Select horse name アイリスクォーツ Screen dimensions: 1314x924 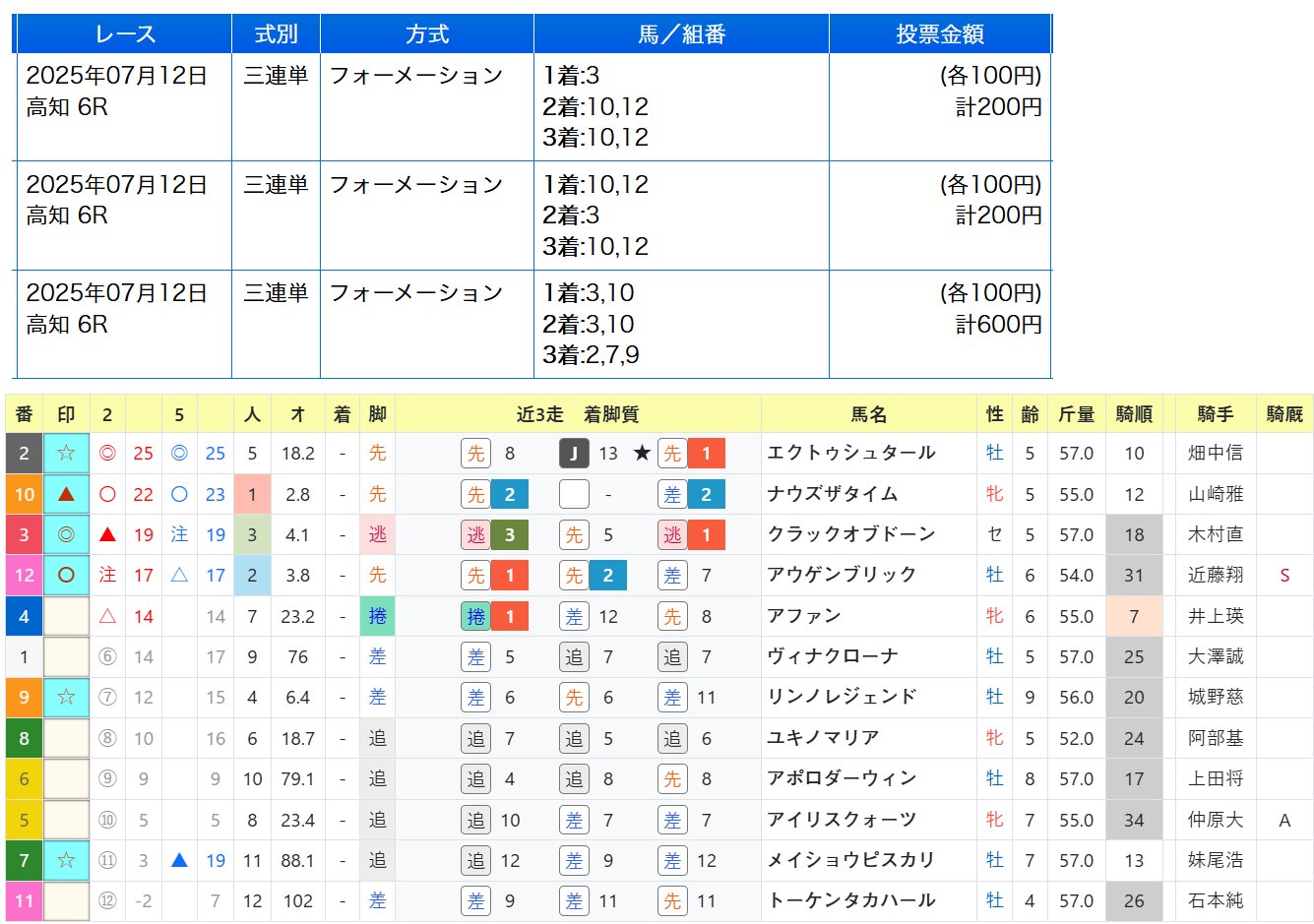[x=843, y=820]
